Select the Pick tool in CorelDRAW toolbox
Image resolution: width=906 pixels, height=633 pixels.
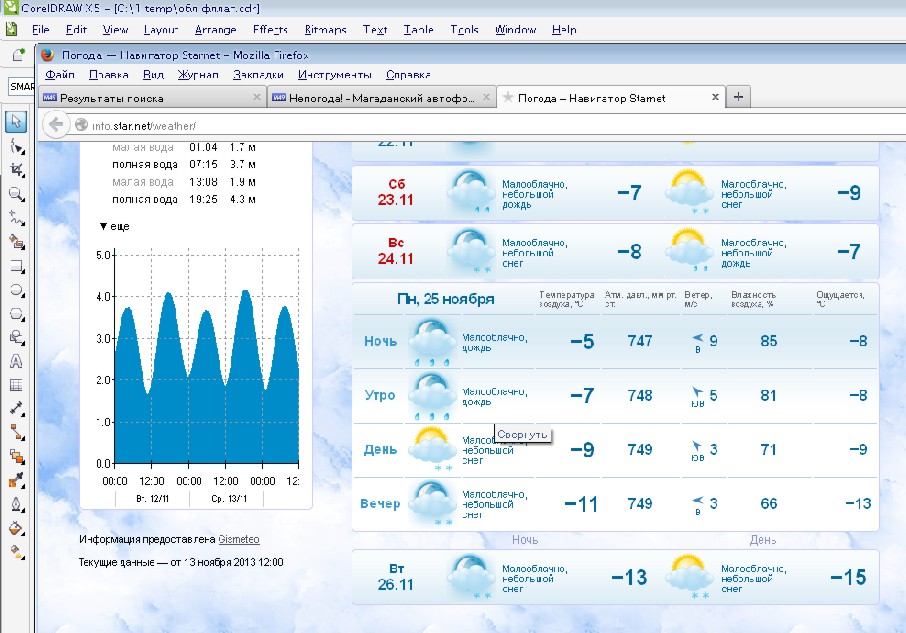[16, 122]
